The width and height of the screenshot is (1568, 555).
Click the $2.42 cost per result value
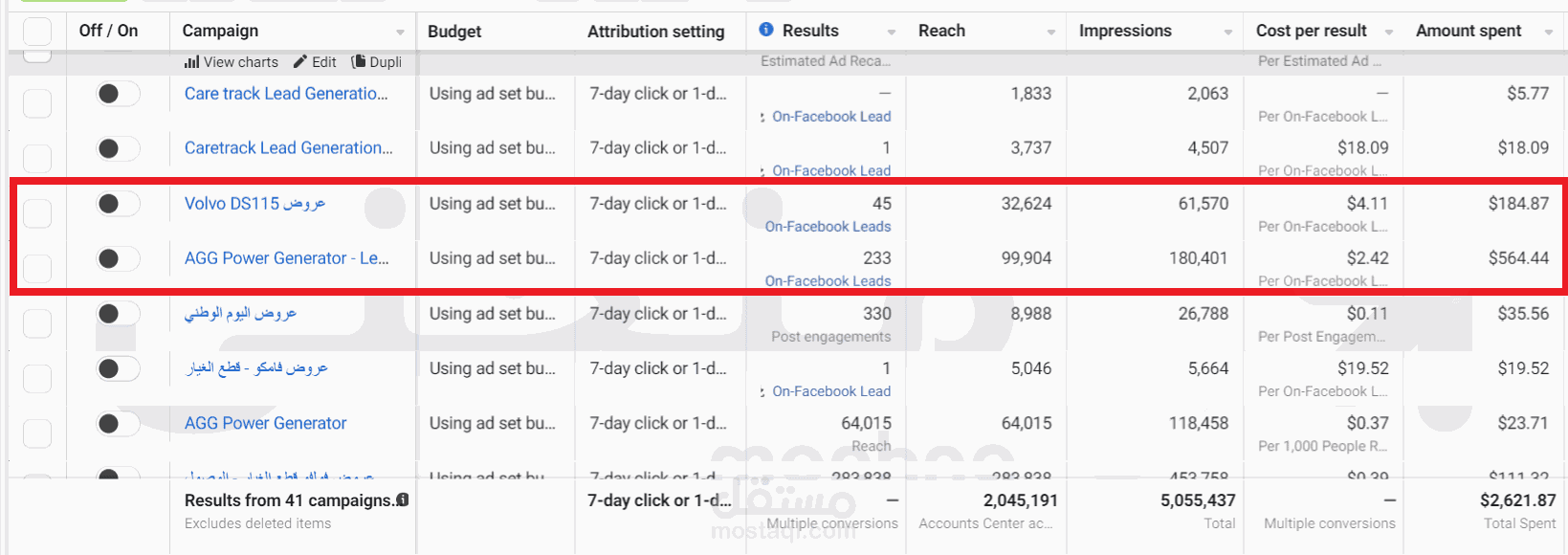(1368, 257)
